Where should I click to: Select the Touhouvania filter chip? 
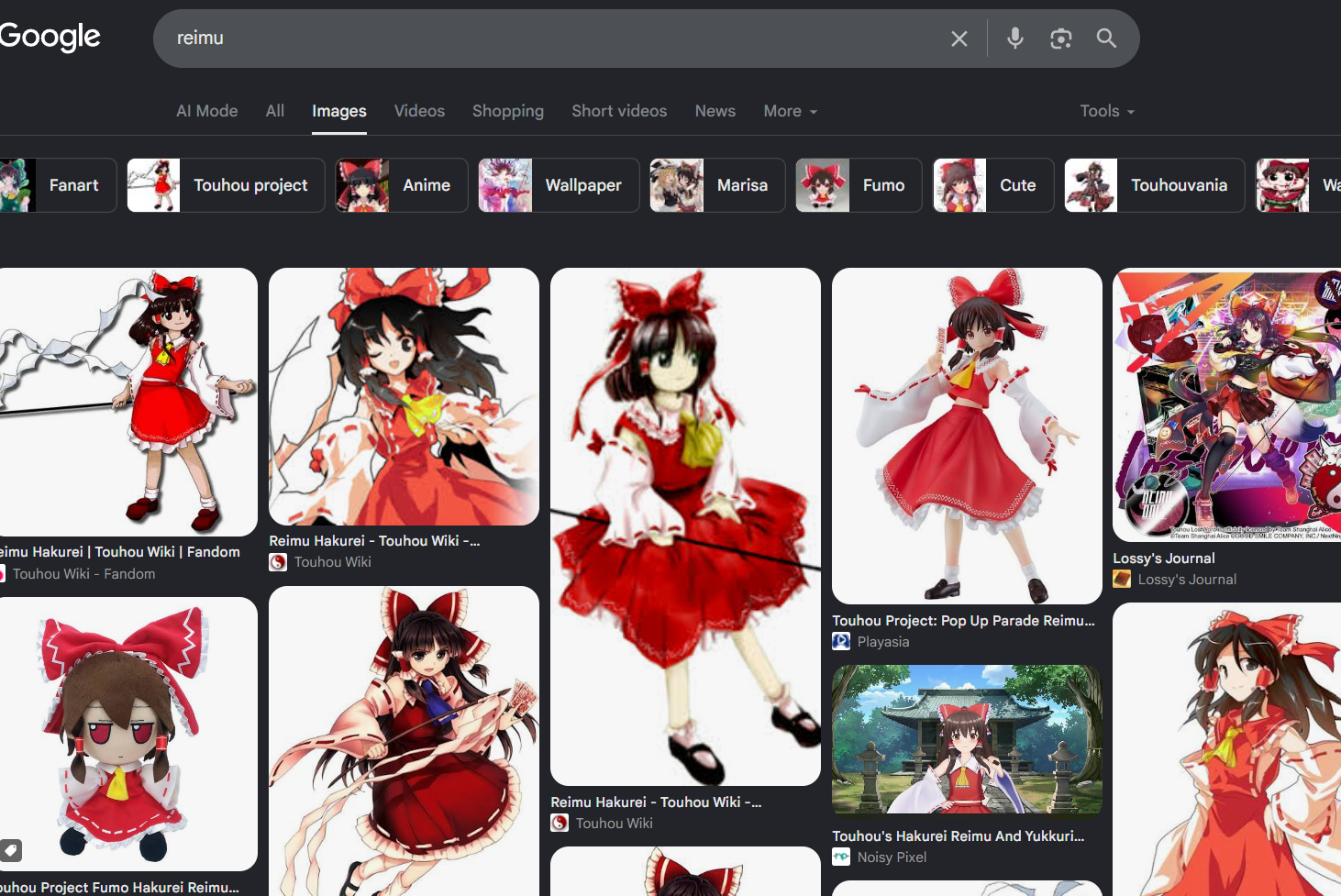click(x=1155, y=185)
